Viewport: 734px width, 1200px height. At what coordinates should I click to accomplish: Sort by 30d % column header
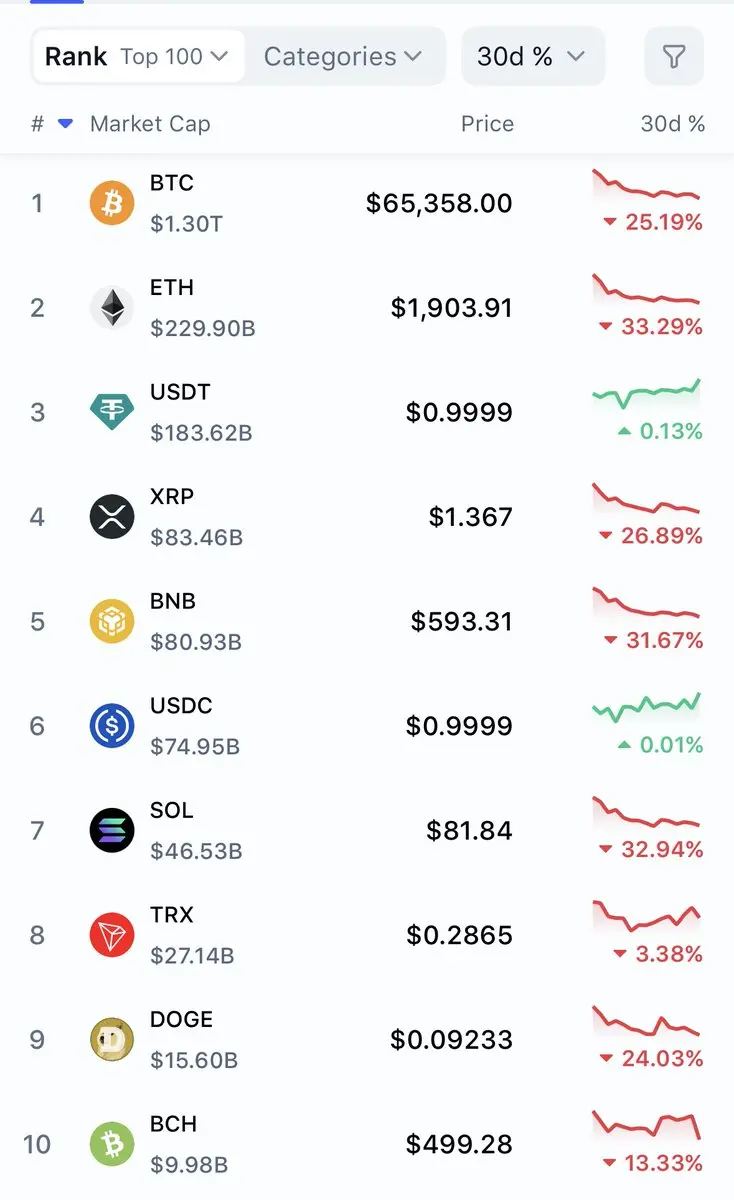click(672, 124)
